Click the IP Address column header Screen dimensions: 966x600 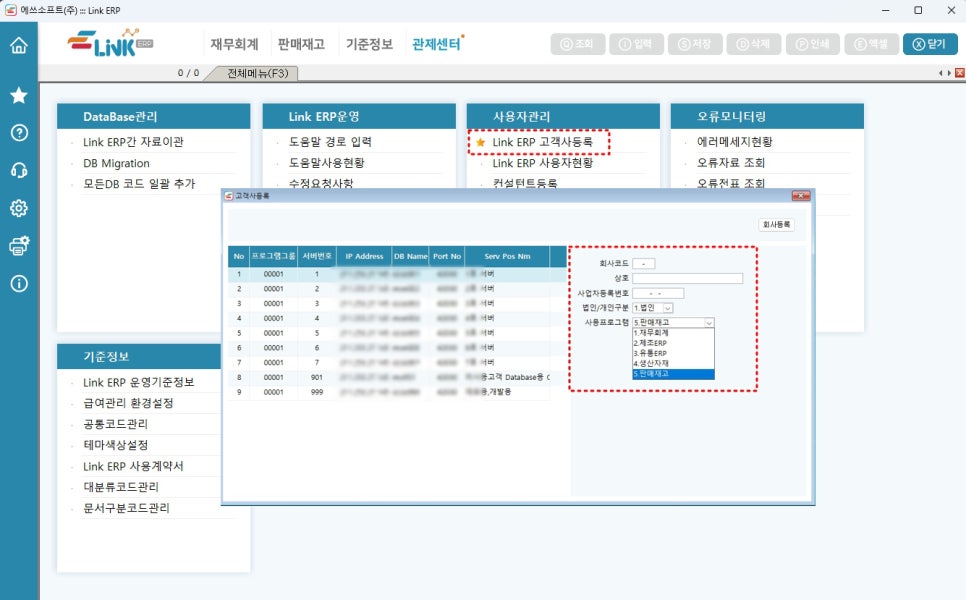[363, 256]
